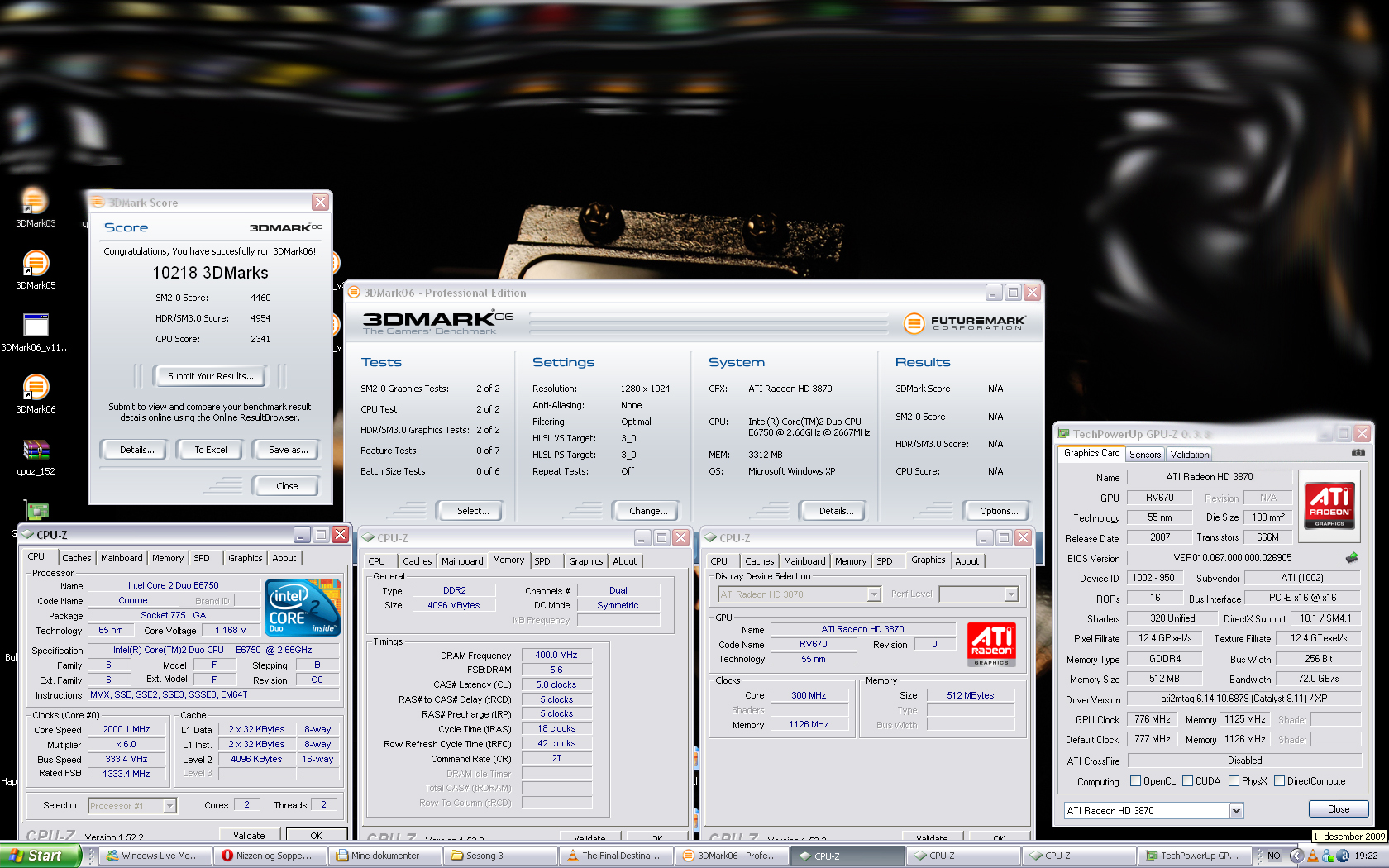
Task: Click the DRAM Frequency 400.0 MHz value
Action: tap(556, 655)
